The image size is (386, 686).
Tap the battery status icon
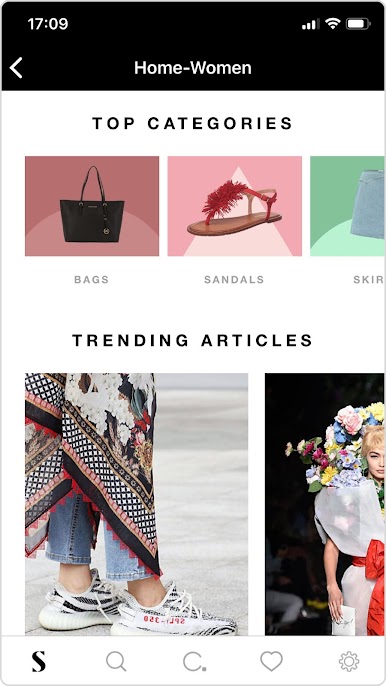pyautogui.click(x=358, y=24)
